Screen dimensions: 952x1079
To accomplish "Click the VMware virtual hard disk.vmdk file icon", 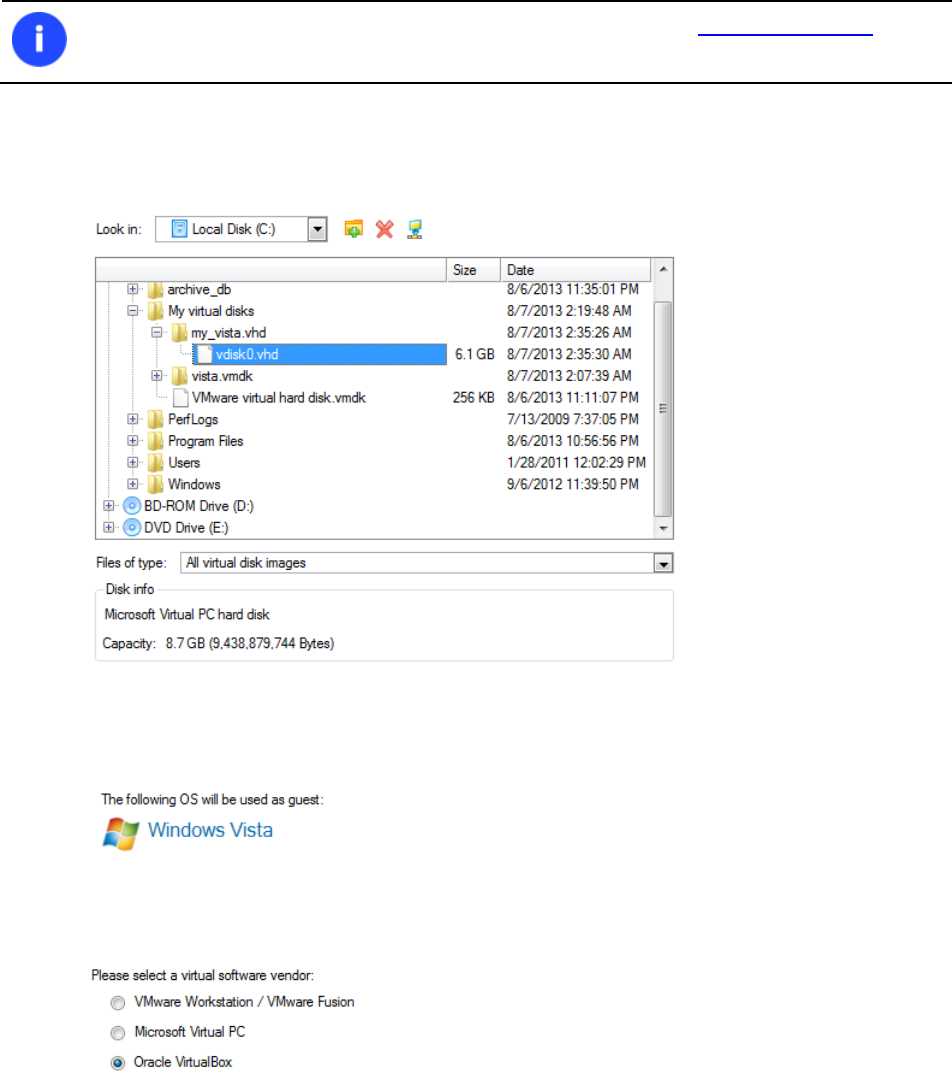I will point(181,398).
